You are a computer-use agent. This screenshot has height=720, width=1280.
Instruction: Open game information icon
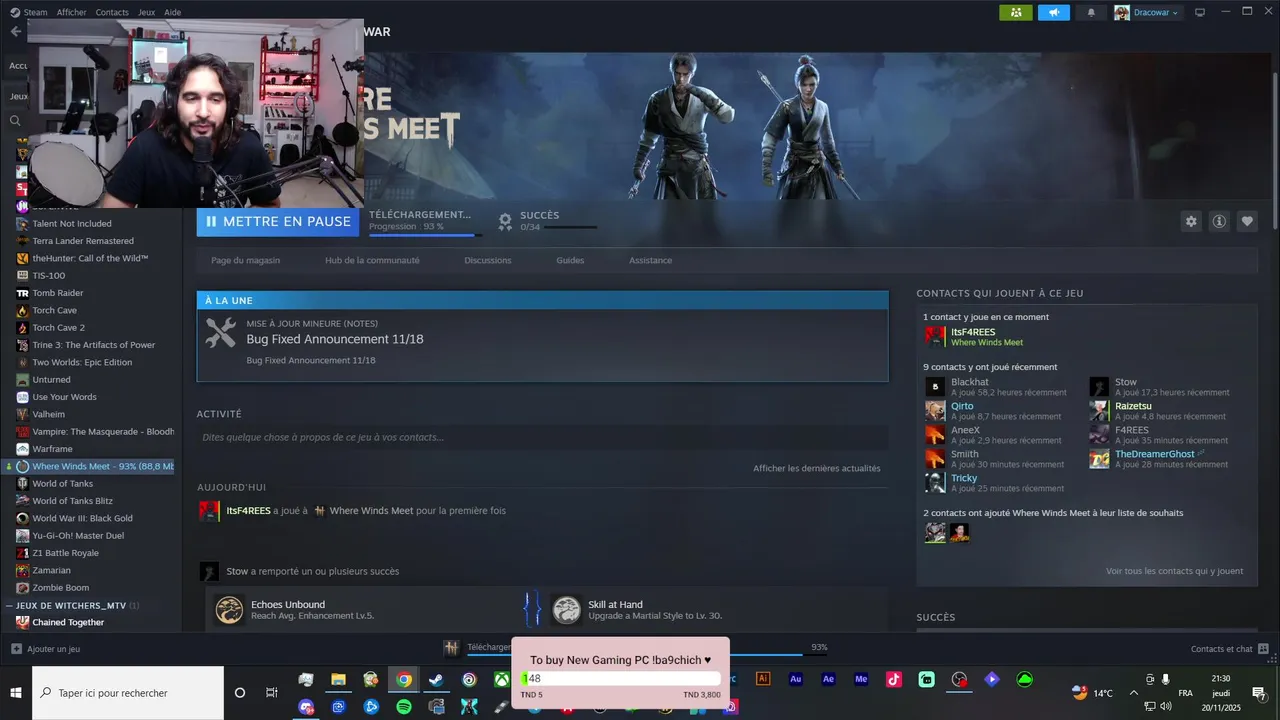click(x=1218, y=222)
